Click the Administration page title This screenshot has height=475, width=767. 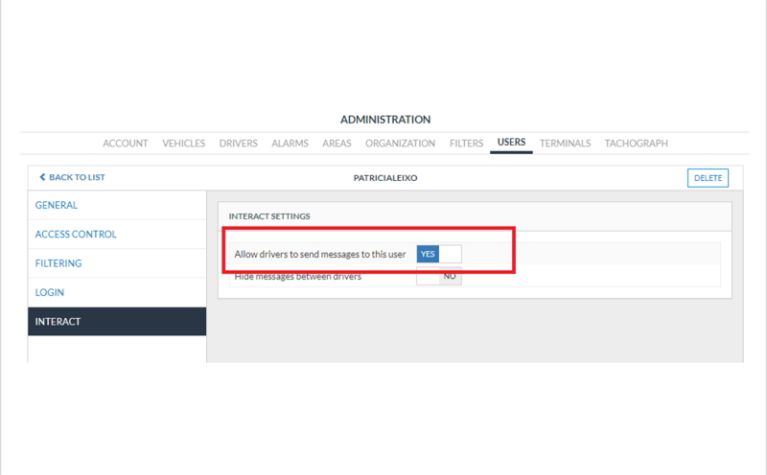point(385,119)
